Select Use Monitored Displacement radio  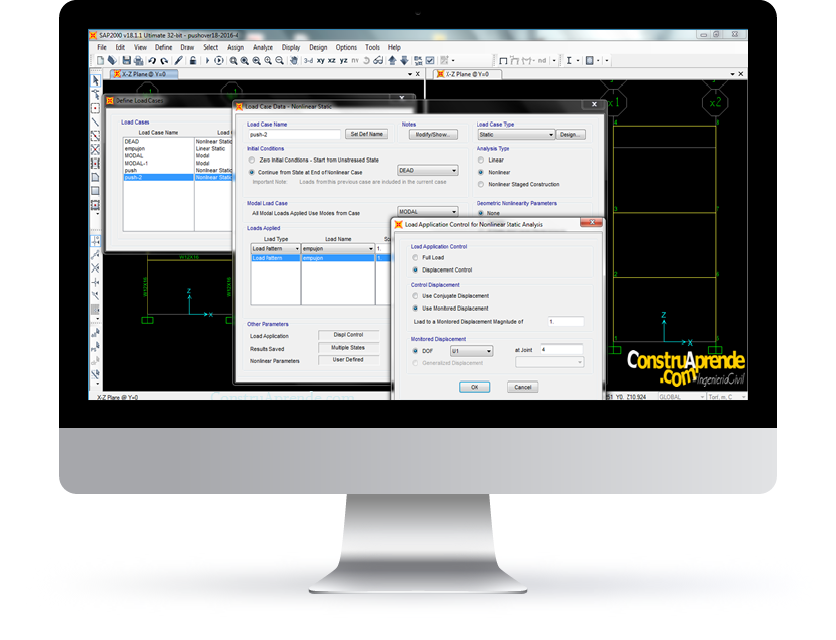pyautogui.click(x=415, y=308)
